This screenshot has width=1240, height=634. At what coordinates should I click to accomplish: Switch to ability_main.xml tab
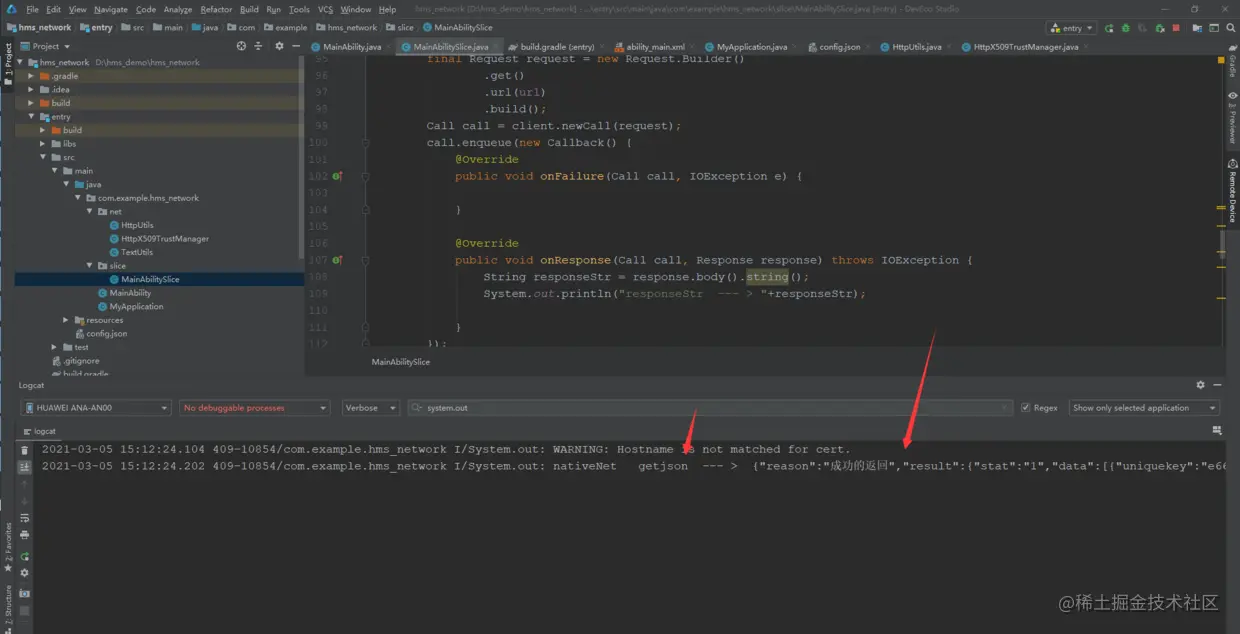tap(655, 47)
